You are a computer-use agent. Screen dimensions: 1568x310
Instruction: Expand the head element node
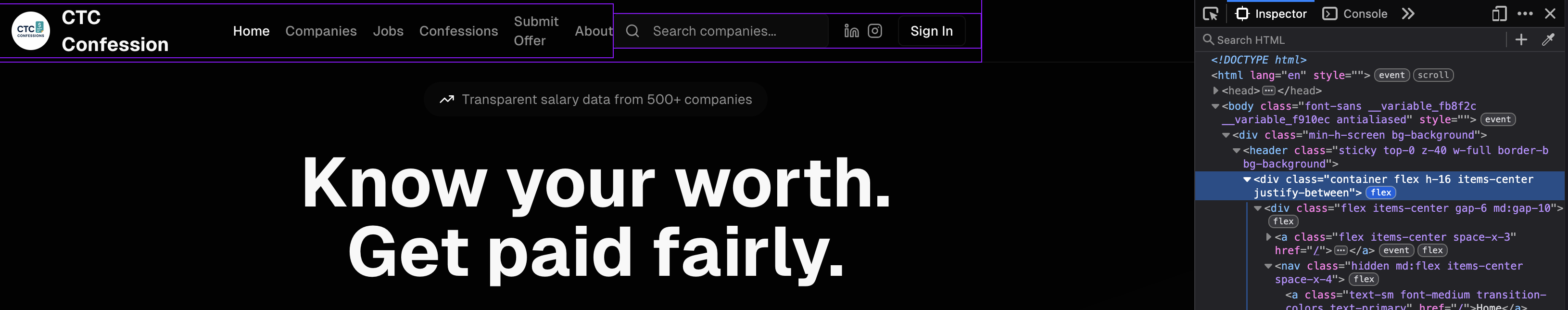[1215, 91]
